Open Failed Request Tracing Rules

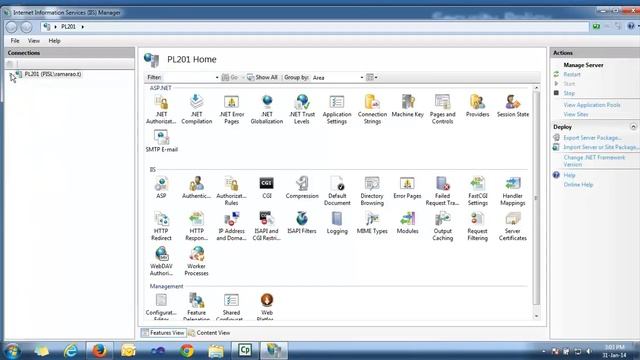(x=442, y=191)
